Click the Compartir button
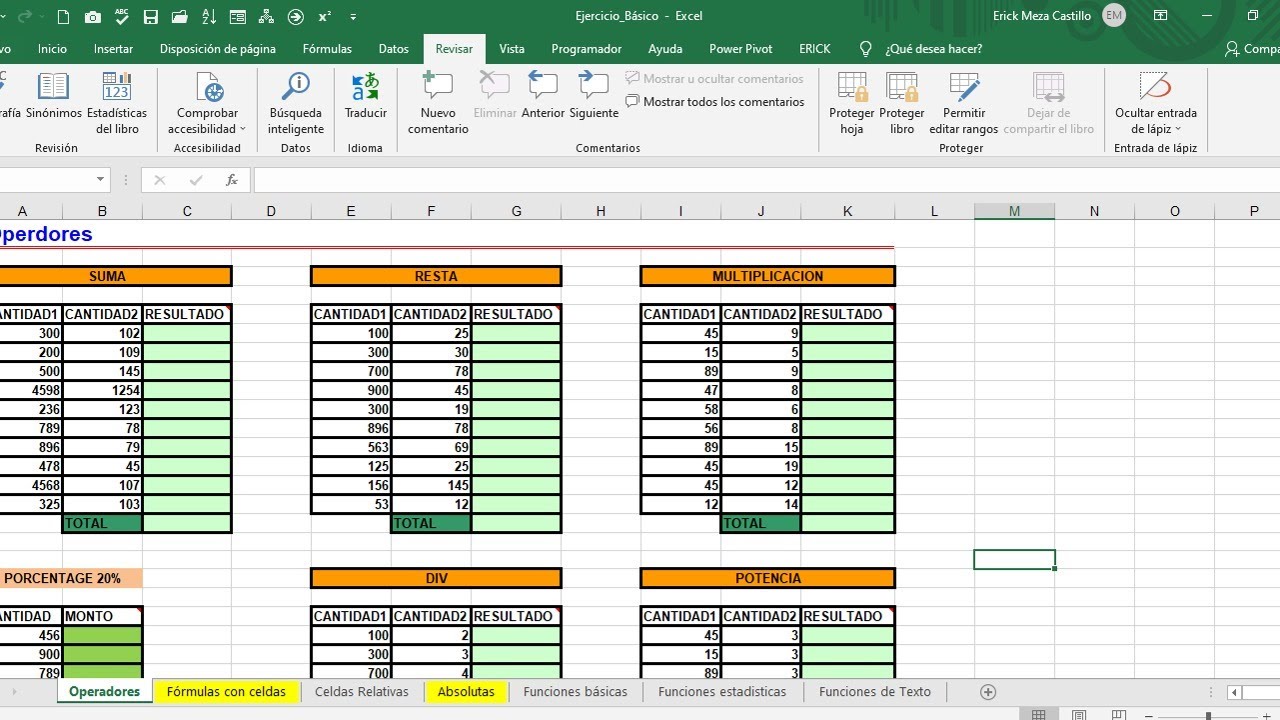This screenshot has height=720, width=1280. coord(1252,48)
